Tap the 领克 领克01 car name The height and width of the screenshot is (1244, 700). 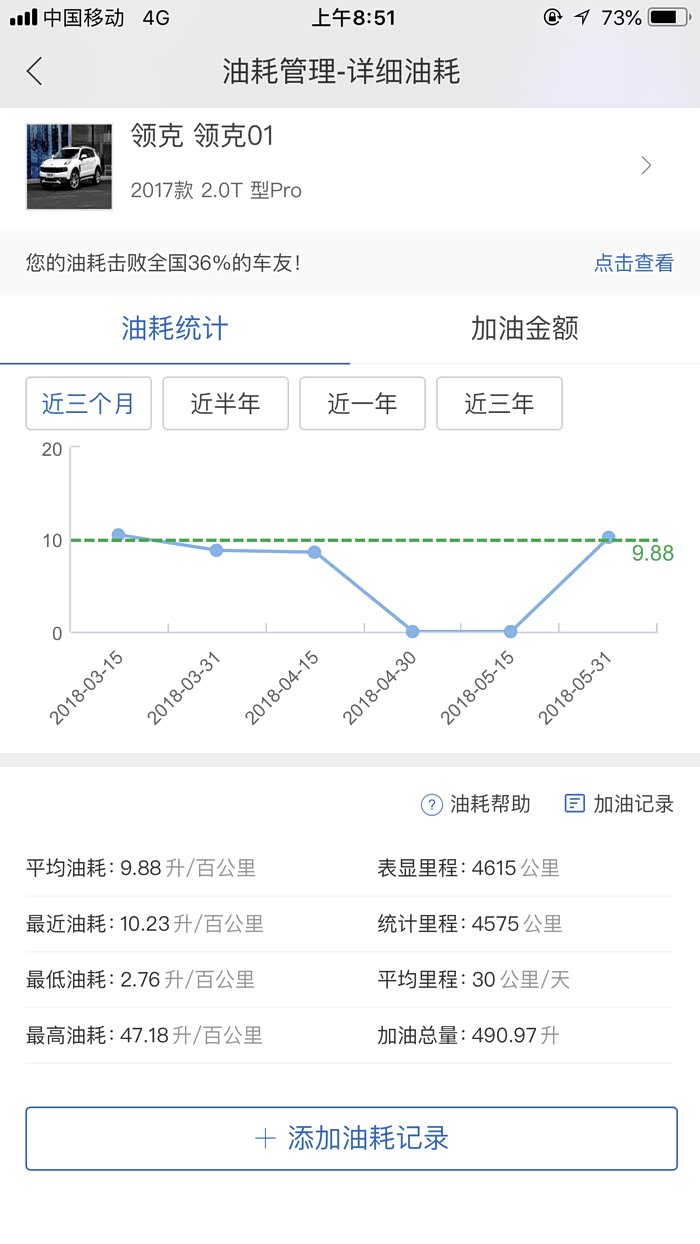(x=202, y=136)
